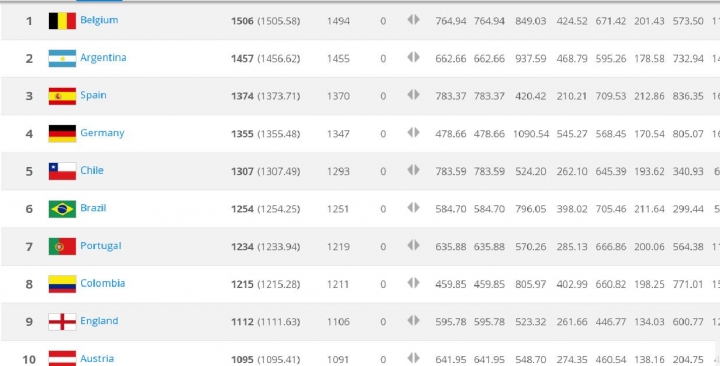Click the Brazil flag icon
This screenshot has width=720, height=366.
coord(62,209)
